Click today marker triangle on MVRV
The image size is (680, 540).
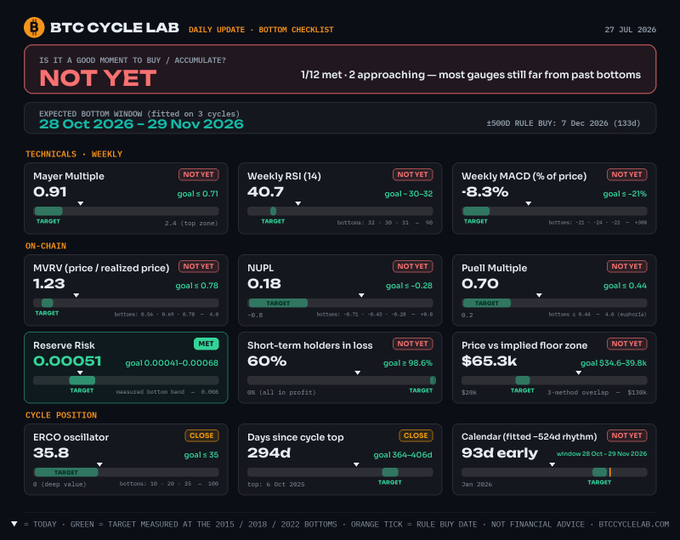[76, 295]
